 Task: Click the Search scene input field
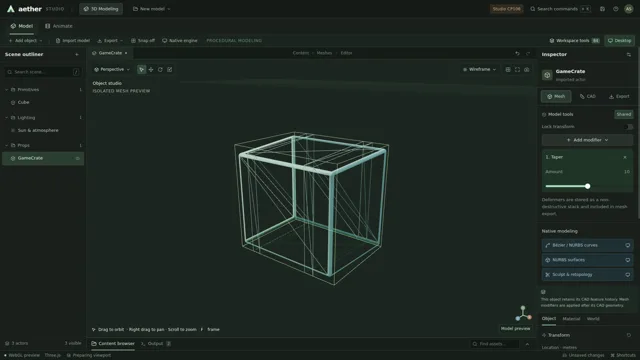pyautogui.click(x=42, y=72)
